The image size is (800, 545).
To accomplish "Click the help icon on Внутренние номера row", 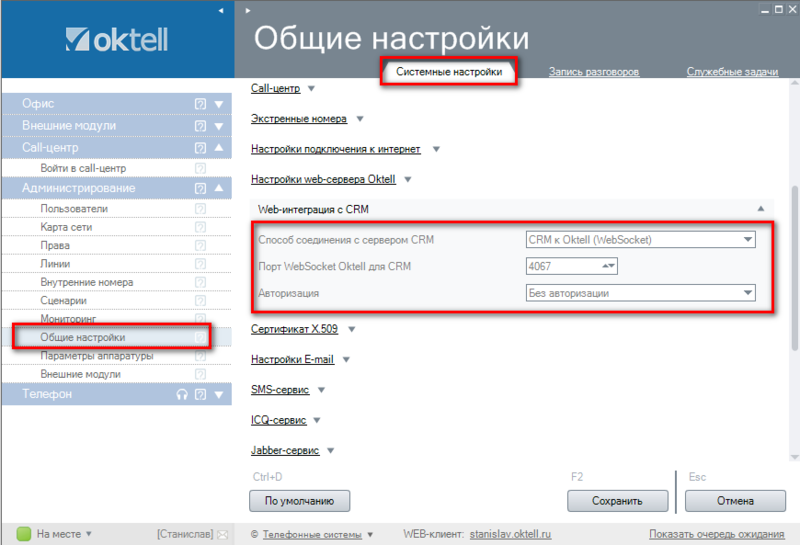I will (x=201, y=282).
